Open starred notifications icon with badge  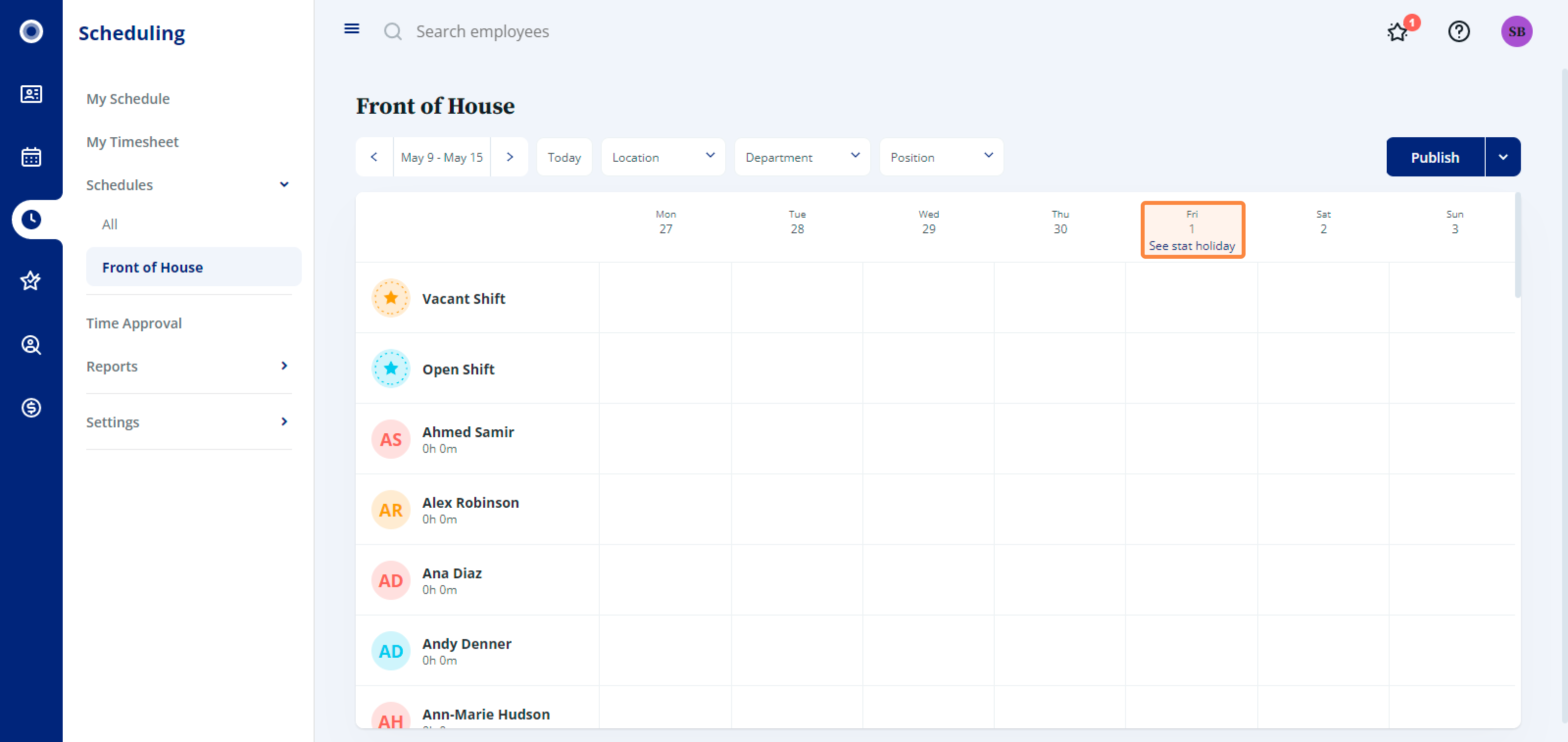[x=1398, y=32]
